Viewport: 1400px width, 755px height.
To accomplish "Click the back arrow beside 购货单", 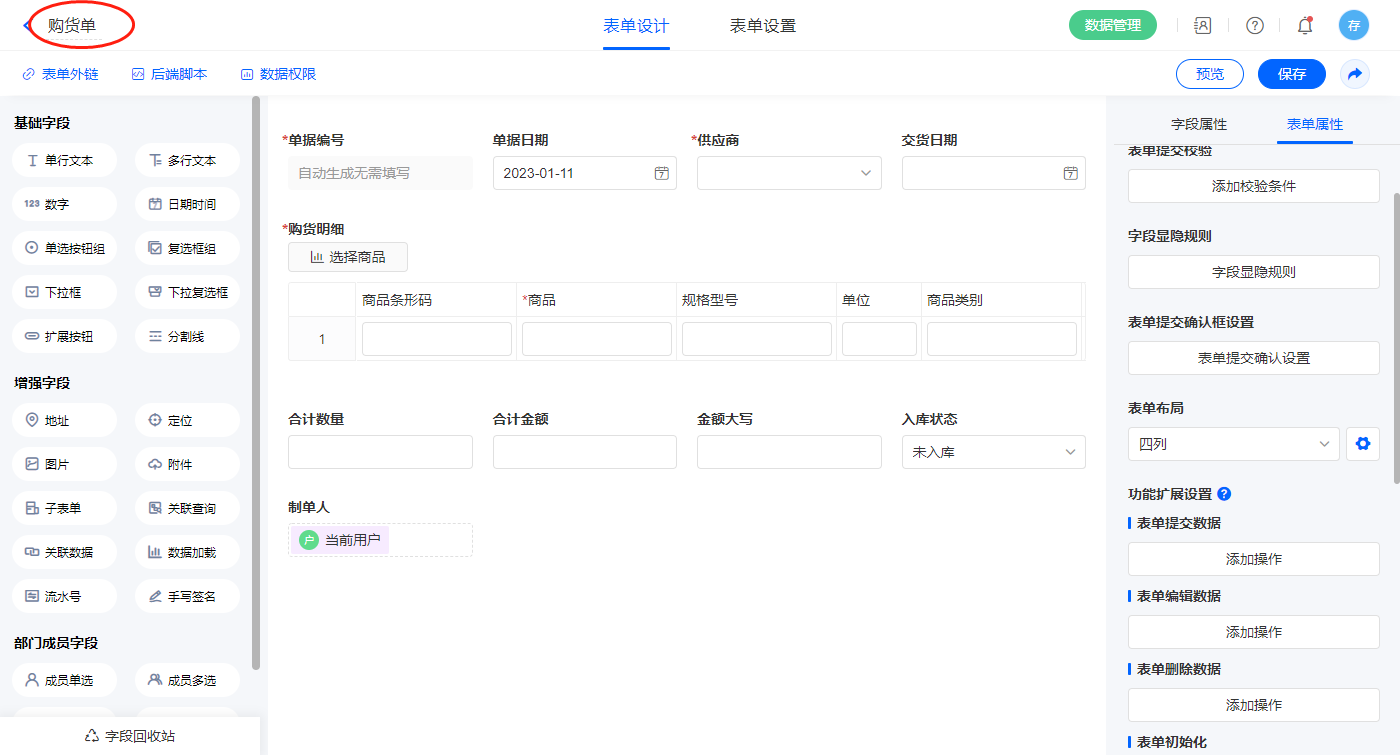I will (26, 26).
